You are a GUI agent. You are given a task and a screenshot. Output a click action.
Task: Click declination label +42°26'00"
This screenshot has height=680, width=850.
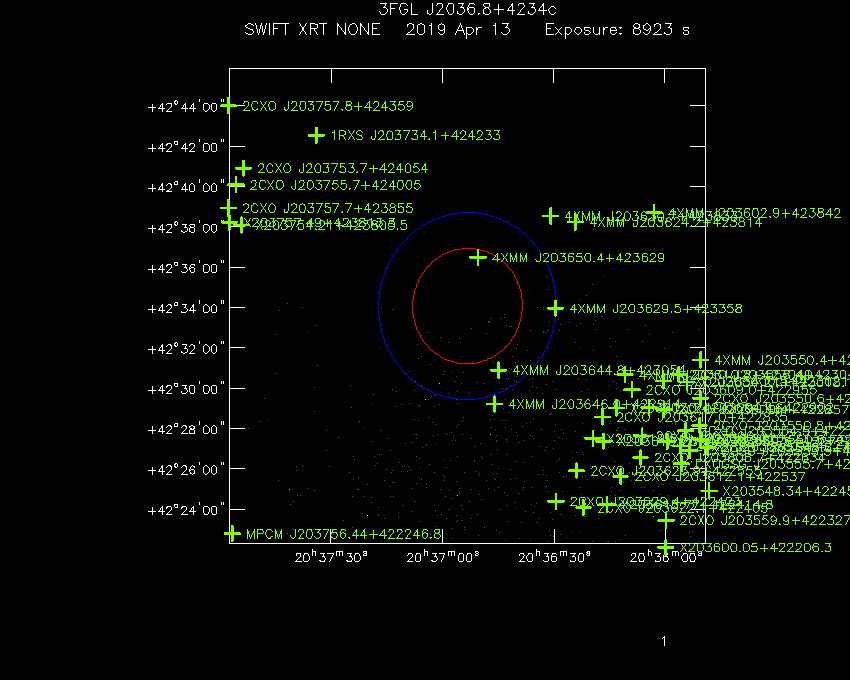(x=186, y=469)
